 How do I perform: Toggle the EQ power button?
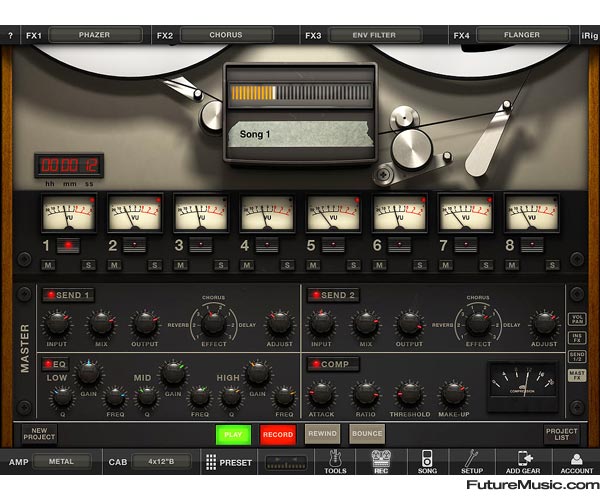coord(55,364)
